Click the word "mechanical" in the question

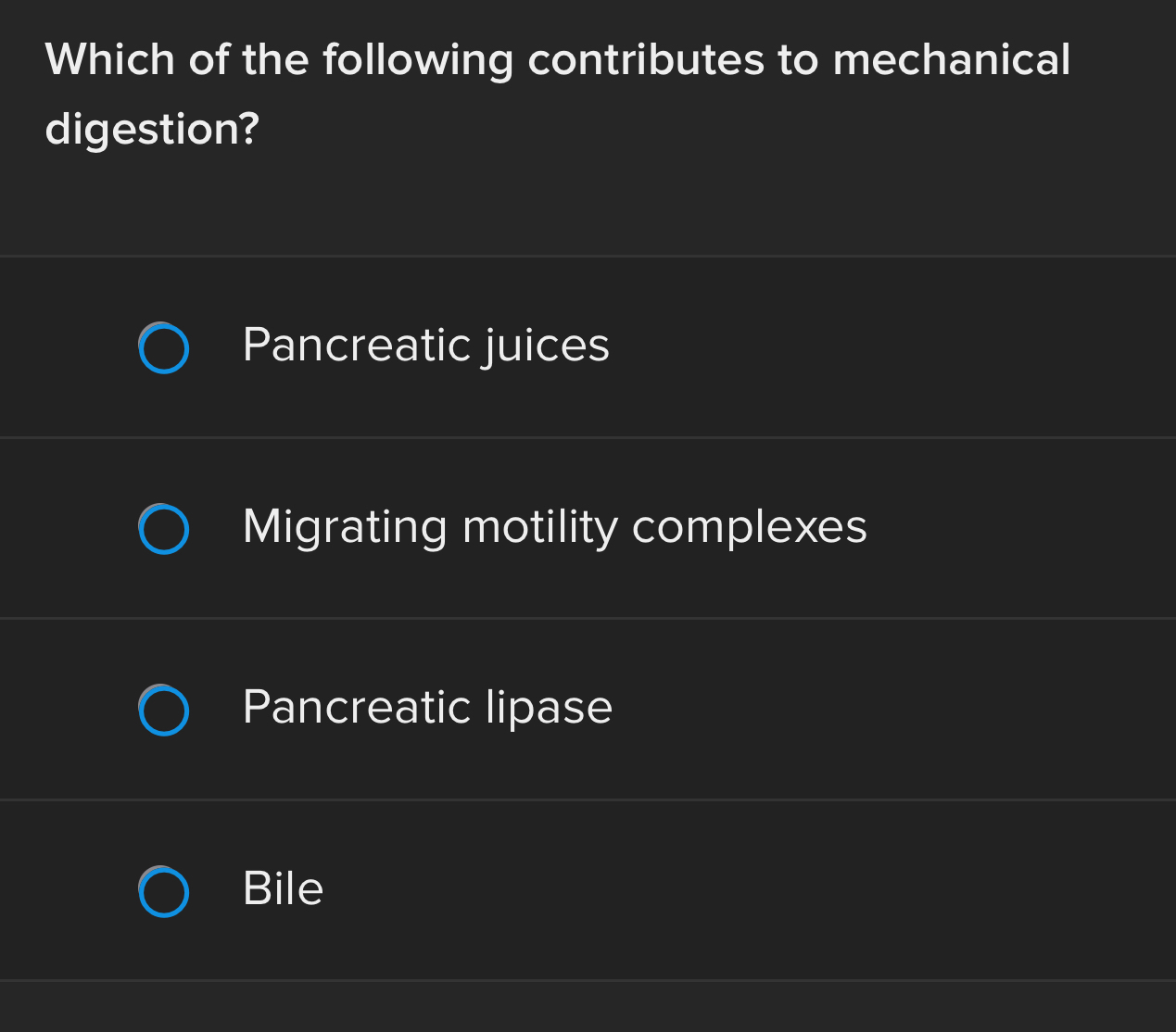[x=952, y=60]
